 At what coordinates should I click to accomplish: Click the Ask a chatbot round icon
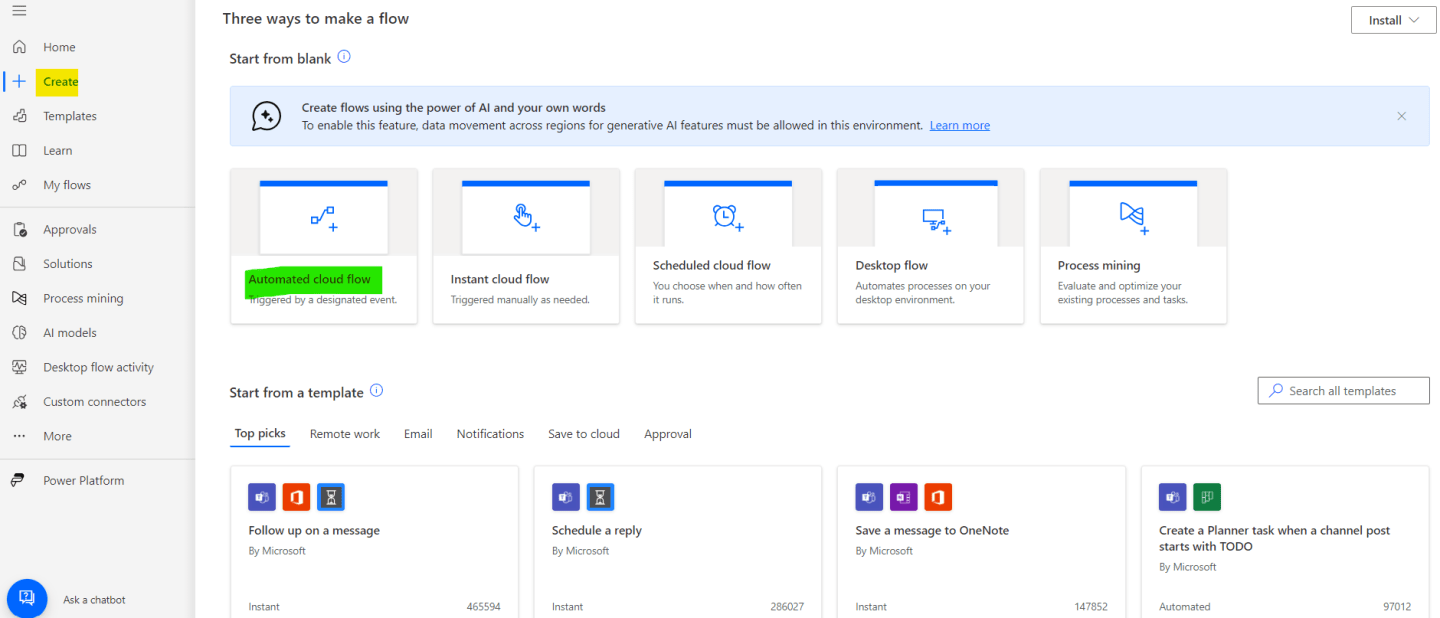coord(27,598)
